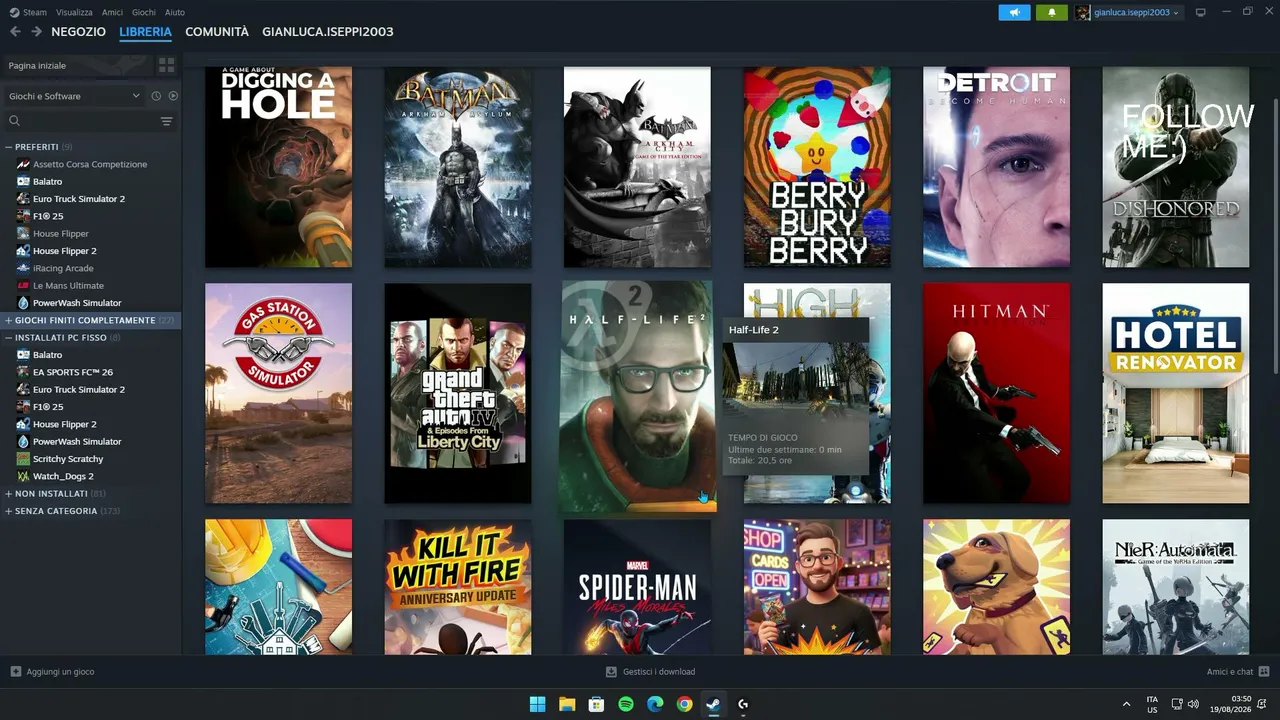Open the Visualizza menu
Screen dimensions: 1280x720
click(x=74, y=12)
